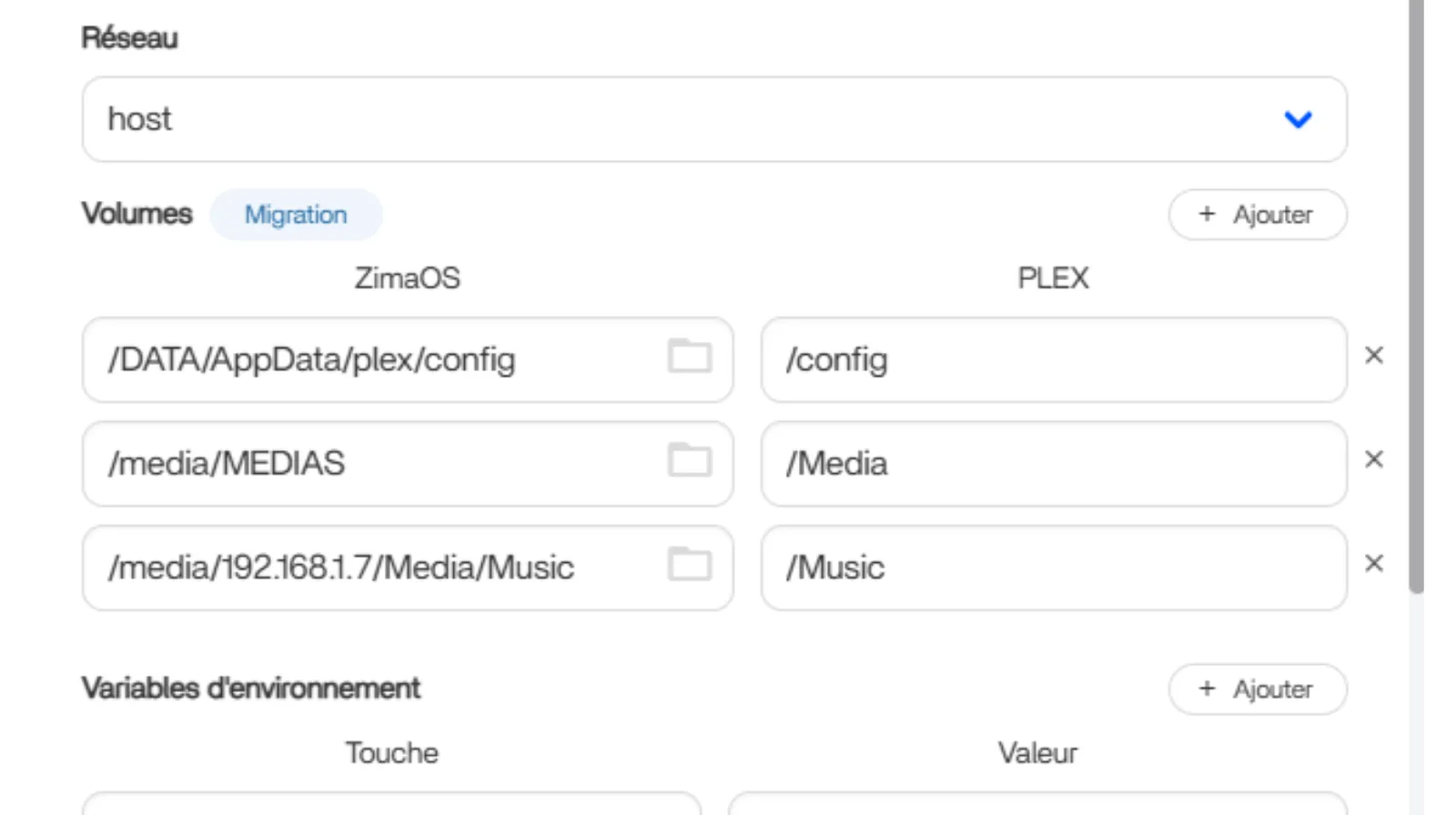Browse folder for /DATA/AppData/plex/config path
1456x815 pixels.
coord(689,356)
